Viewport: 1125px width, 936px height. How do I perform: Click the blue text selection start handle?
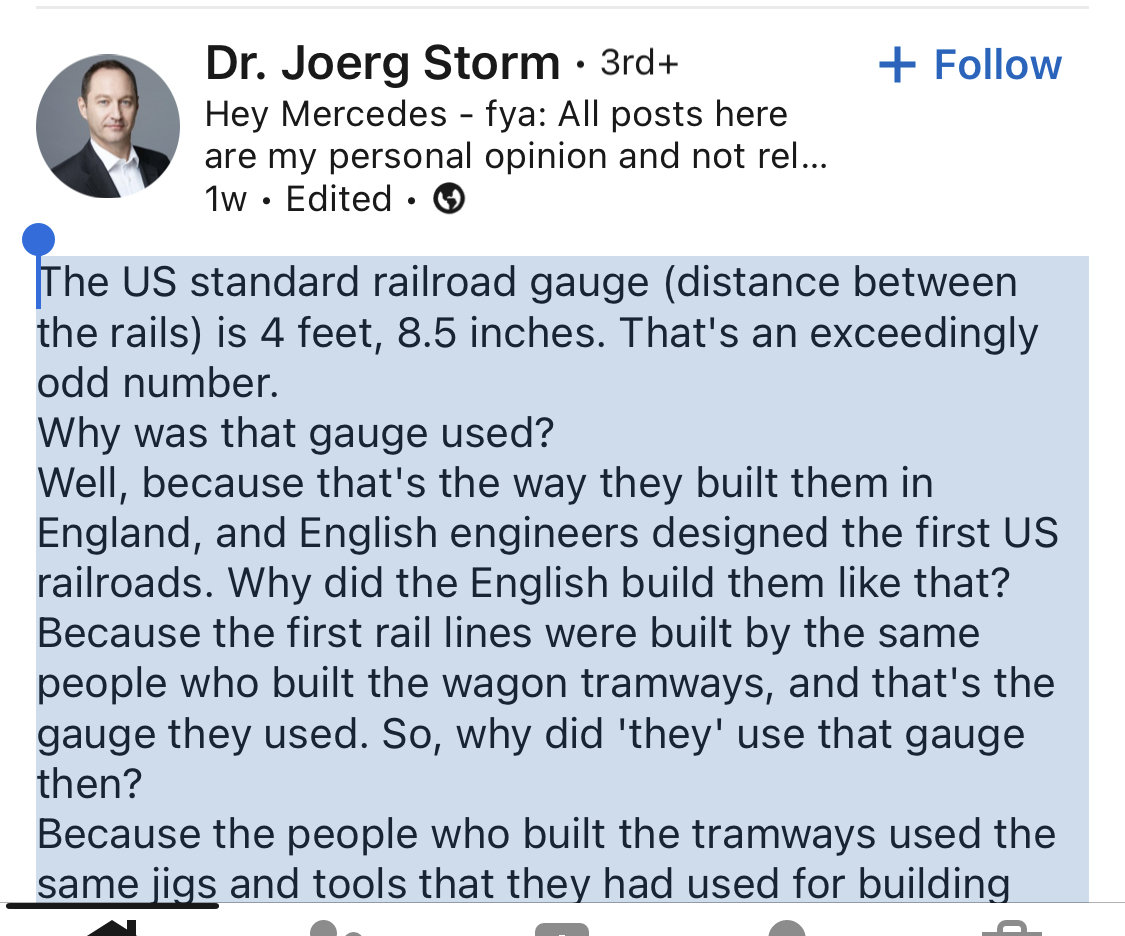click(39, 240)
